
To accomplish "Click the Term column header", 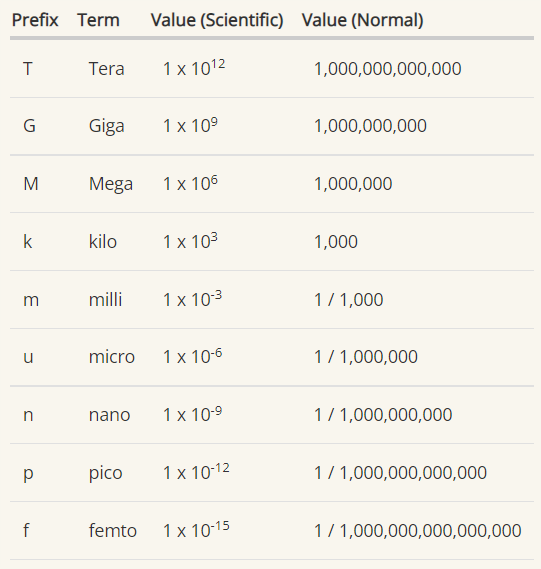I will 98,20.
